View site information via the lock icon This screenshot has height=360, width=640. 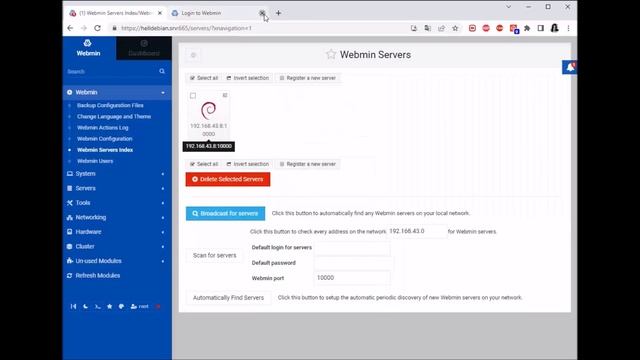pos(114,28)
